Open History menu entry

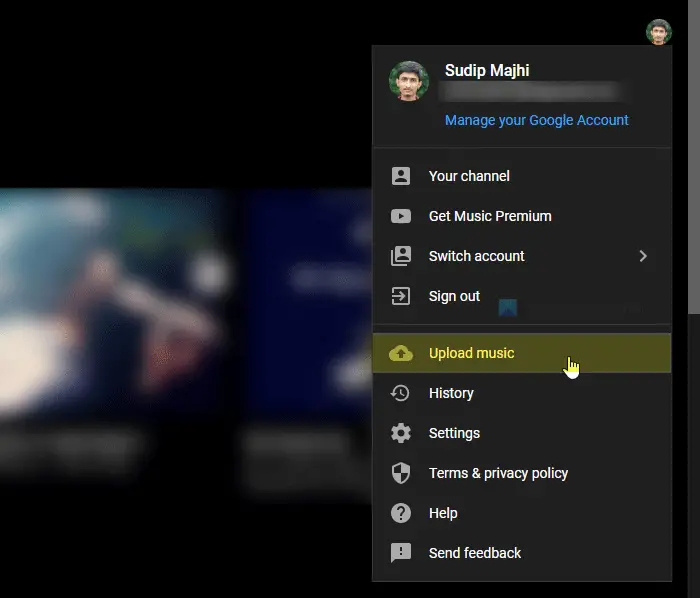(522, 393)
